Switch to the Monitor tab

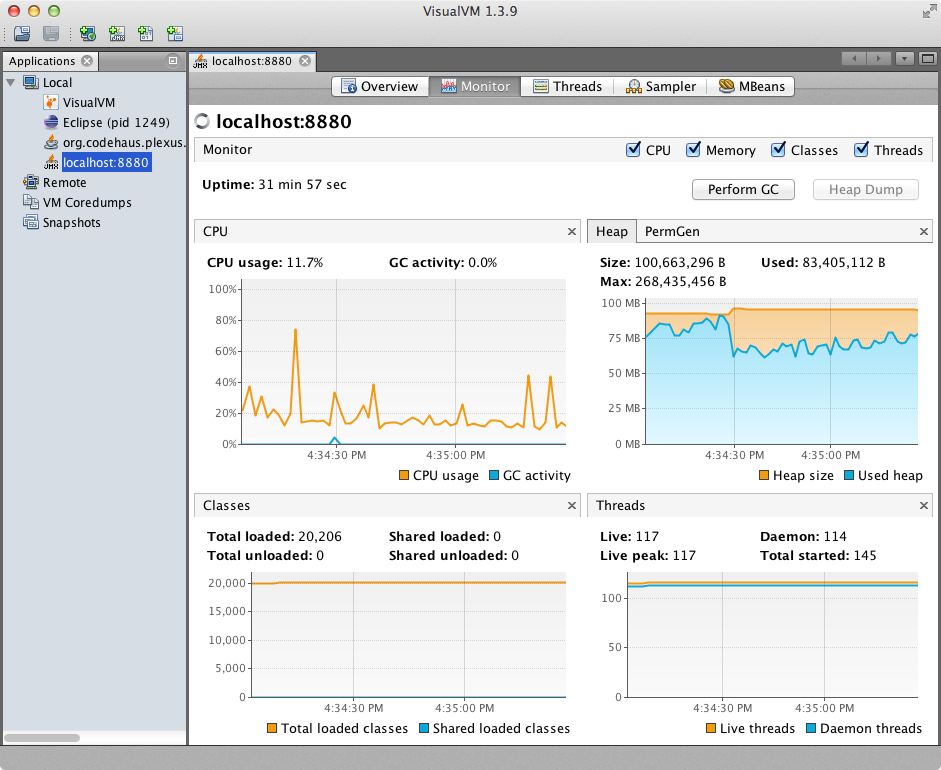(x=475, y=86)
